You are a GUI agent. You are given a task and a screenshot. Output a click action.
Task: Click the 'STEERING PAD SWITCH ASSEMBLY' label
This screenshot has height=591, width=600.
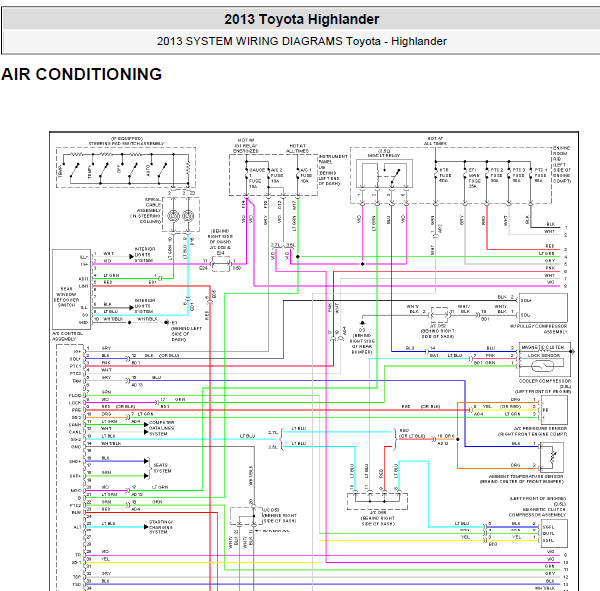coord(126,144)
